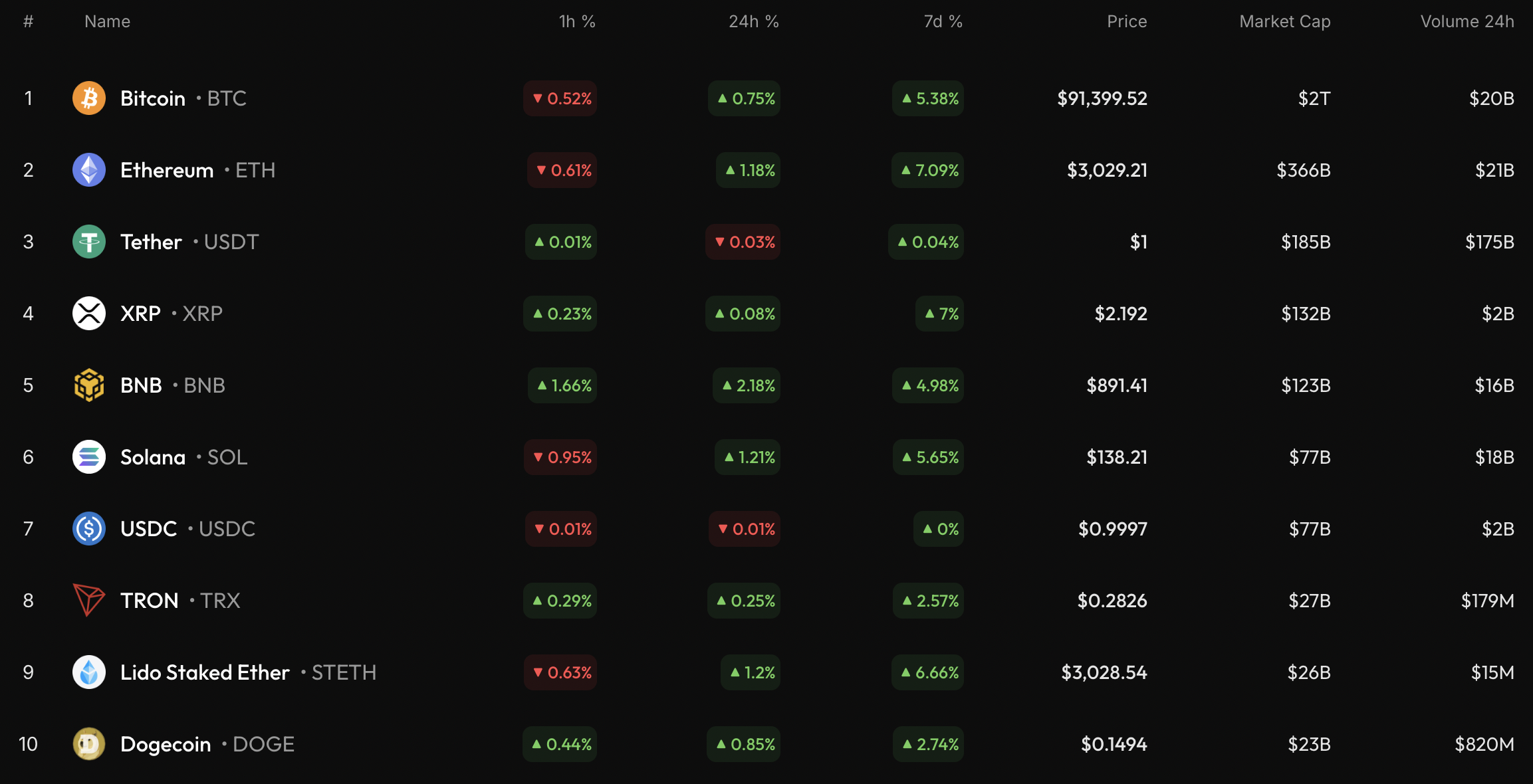Open the Lido Staked Ether link
The image size is (1533, 784).
click(x=205, y=672)
